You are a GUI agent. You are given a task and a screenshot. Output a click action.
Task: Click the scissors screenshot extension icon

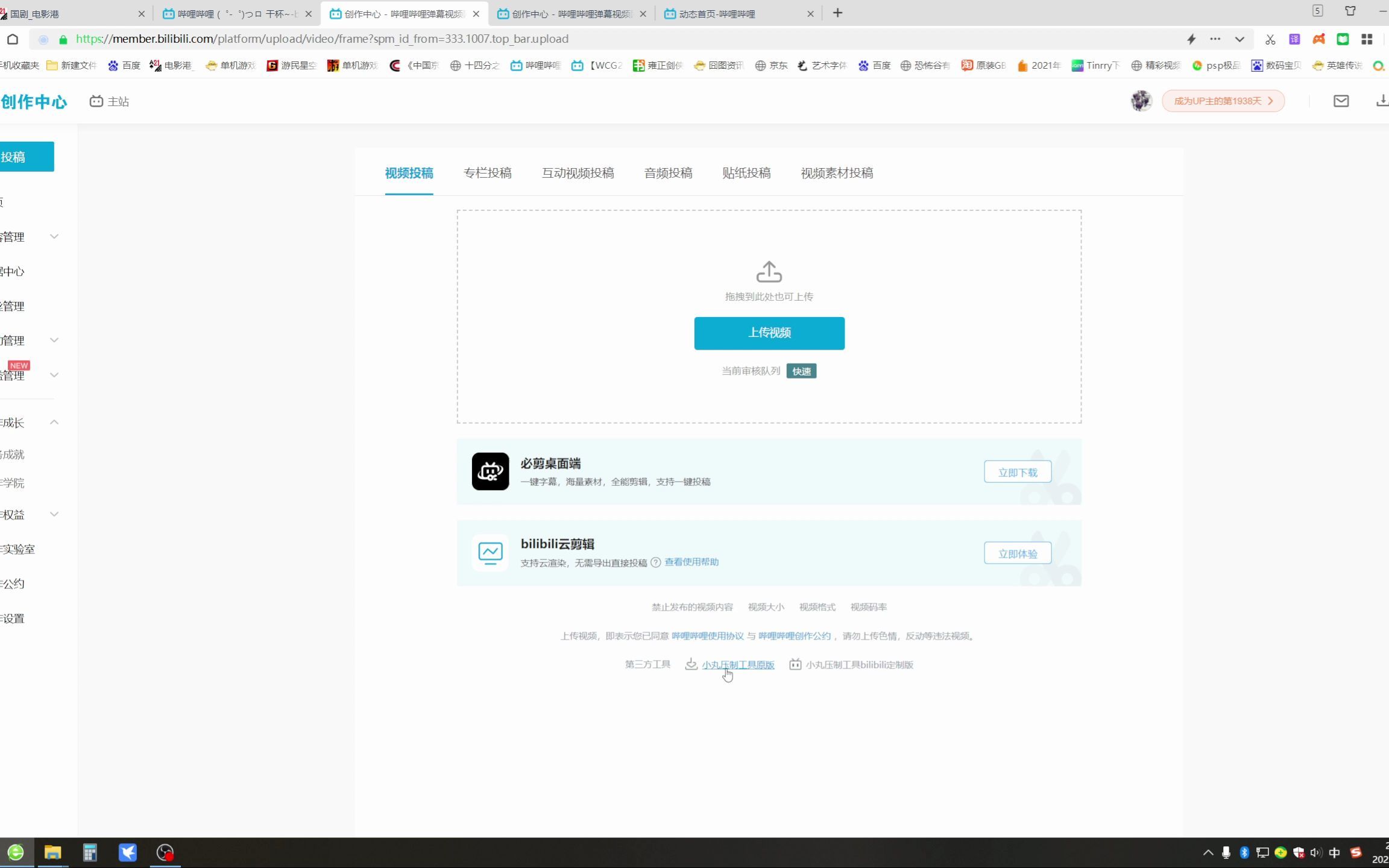[1270, 39]
